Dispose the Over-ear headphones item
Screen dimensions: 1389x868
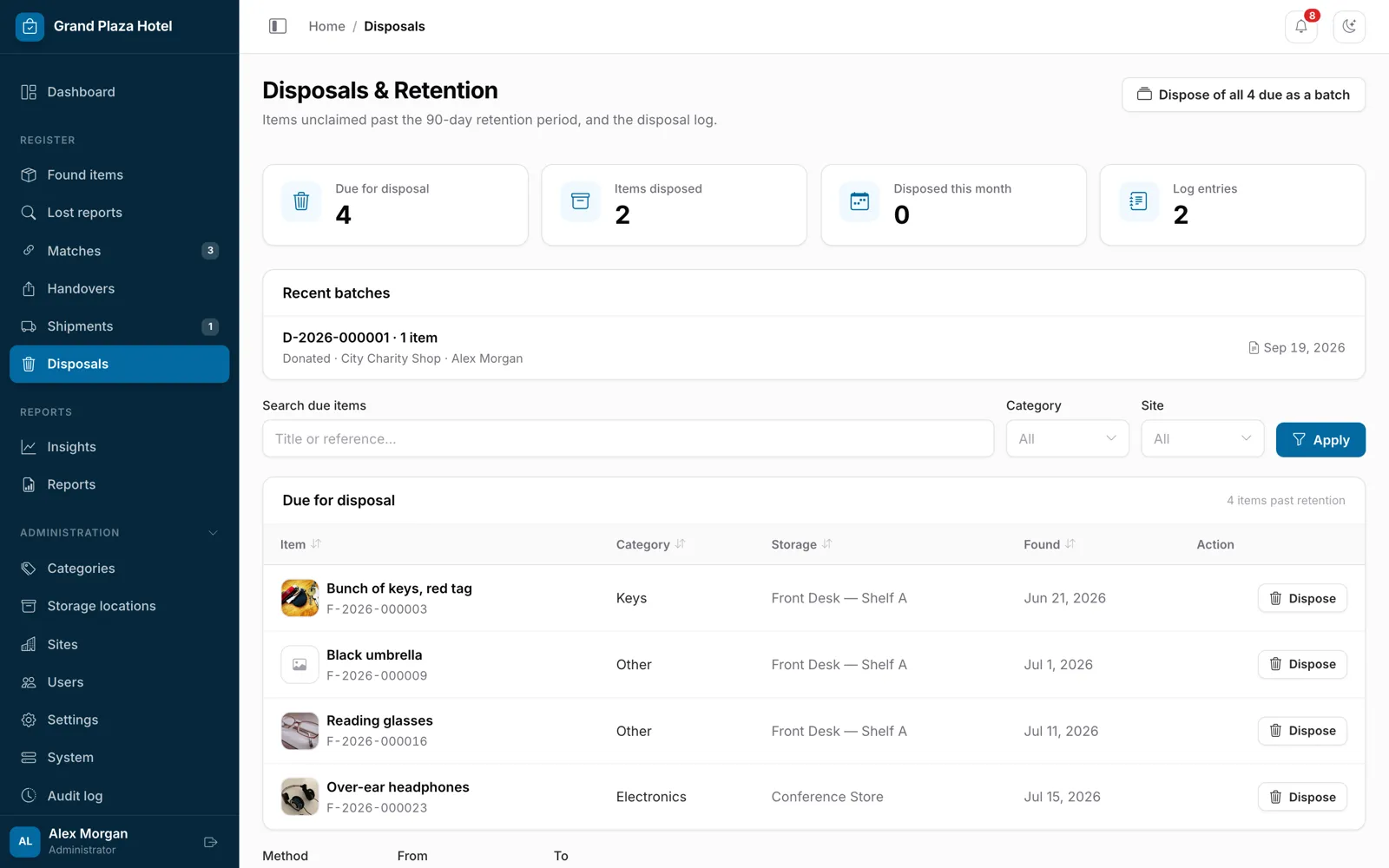(x=1302, y=797)
